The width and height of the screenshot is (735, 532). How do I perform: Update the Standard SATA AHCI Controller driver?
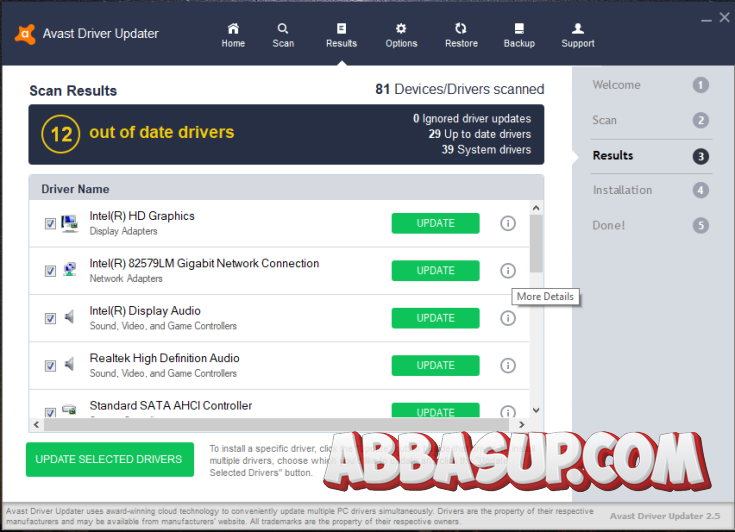[x=435, y=410]
